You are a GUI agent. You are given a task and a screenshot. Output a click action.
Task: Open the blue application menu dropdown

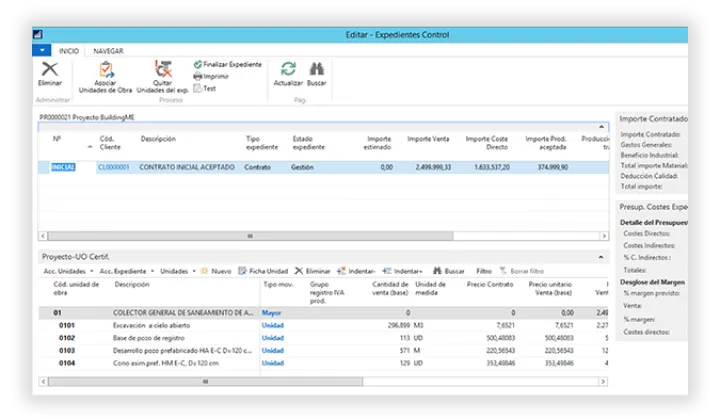[42, 49]
